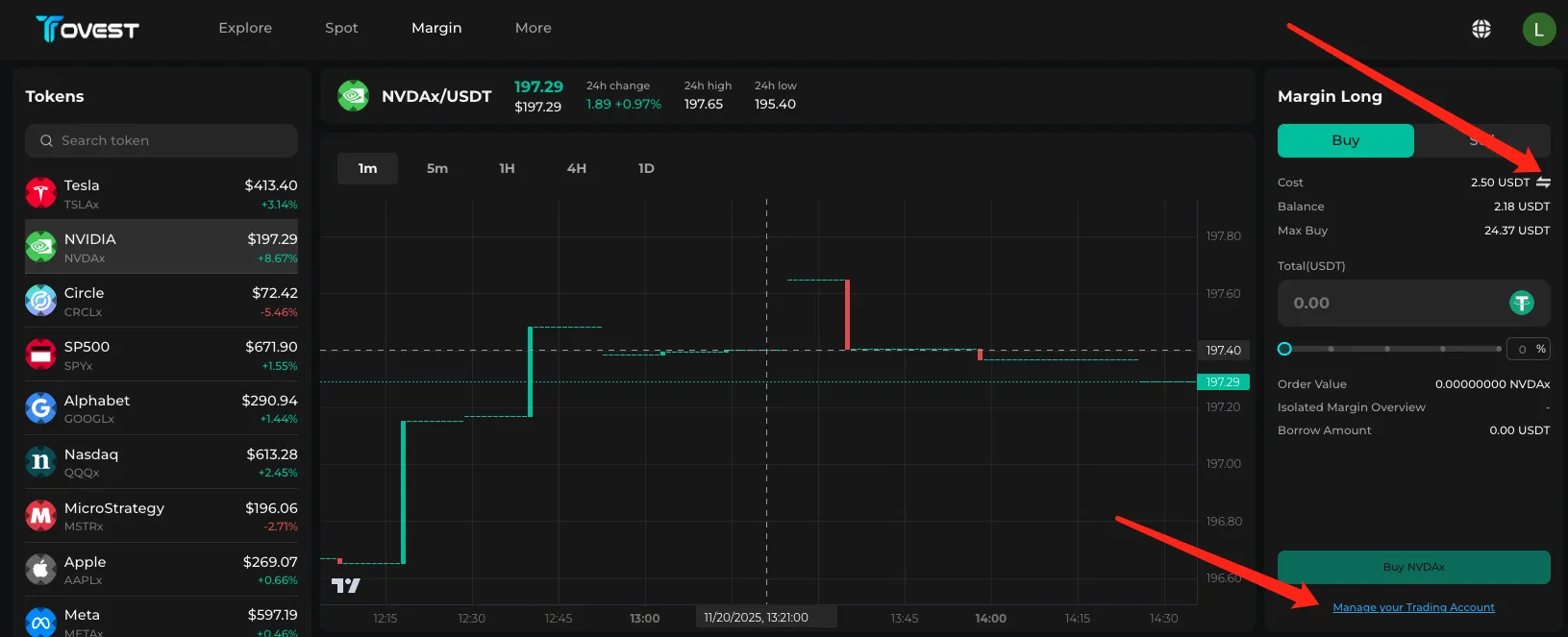1568x637 pixels.
Task: Select the 5m chart interval
Action: [437, 168]
